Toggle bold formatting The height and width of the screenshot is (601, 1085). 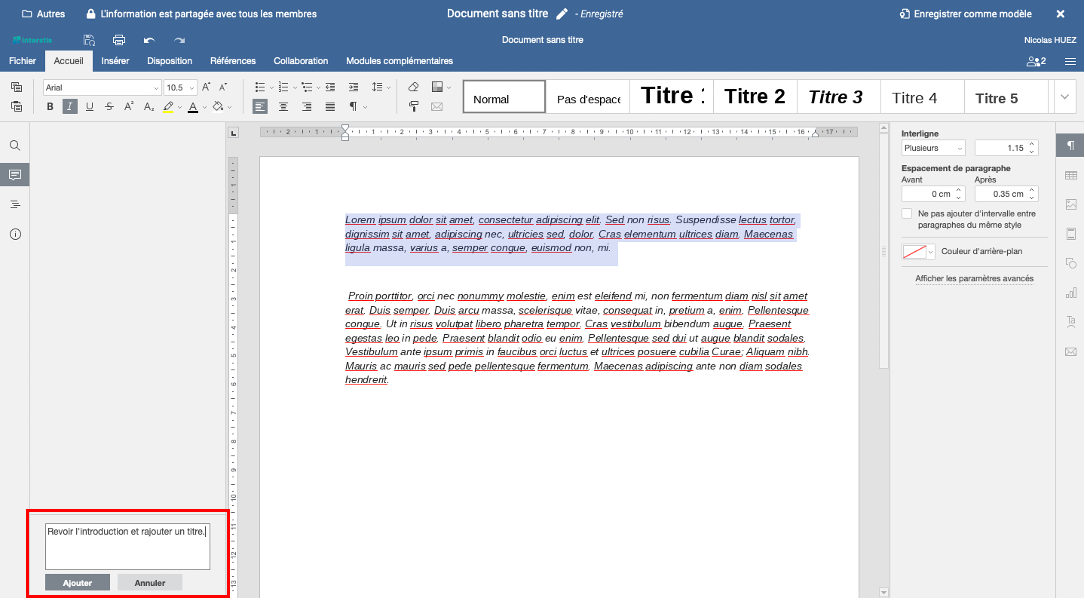(x=50, y=107)
